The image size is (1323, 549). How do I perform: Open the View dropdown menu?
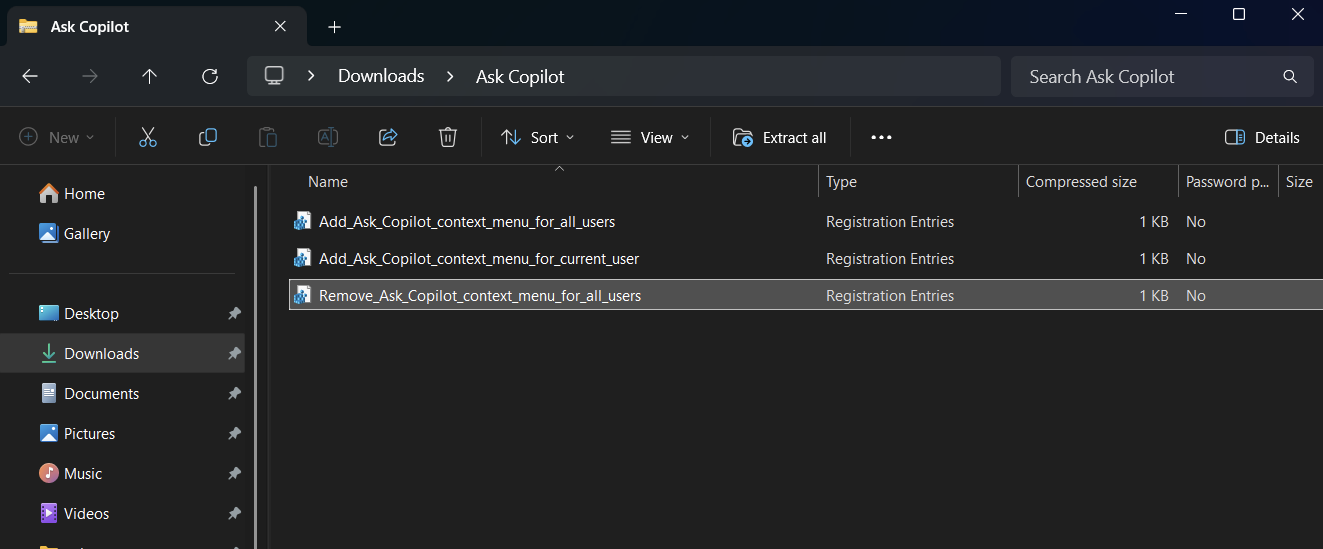click(x=650, y=137)
